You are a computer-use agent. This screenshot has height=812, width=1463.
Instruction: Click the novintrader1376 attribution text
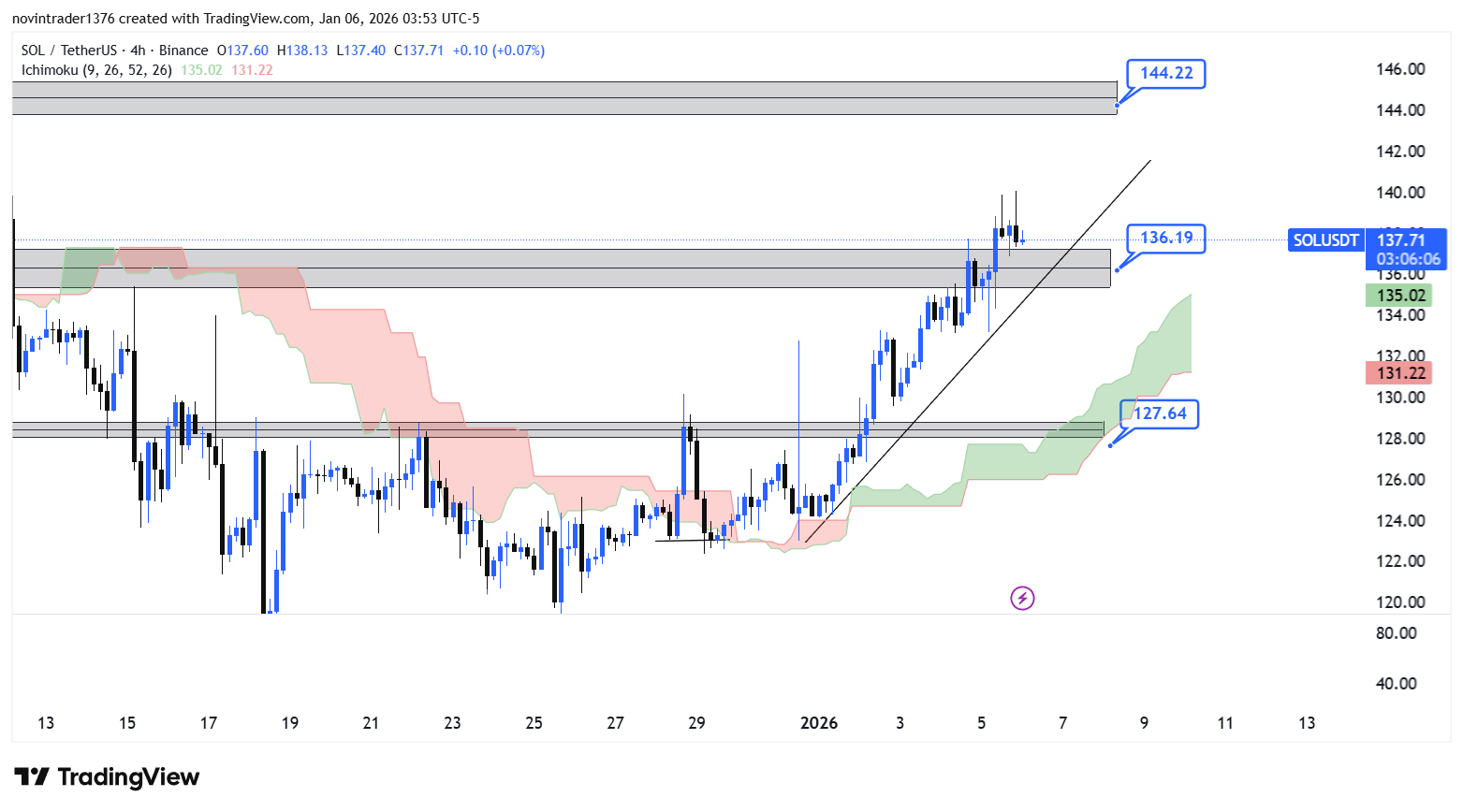tap(64, 19)
